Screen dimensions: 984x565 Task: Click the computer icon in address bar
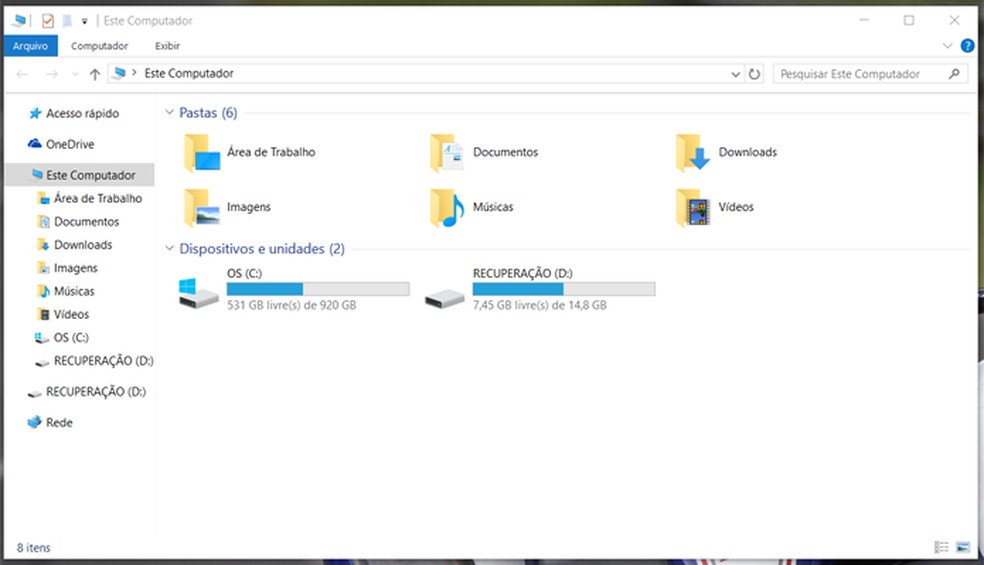click(x=119, y=73)
